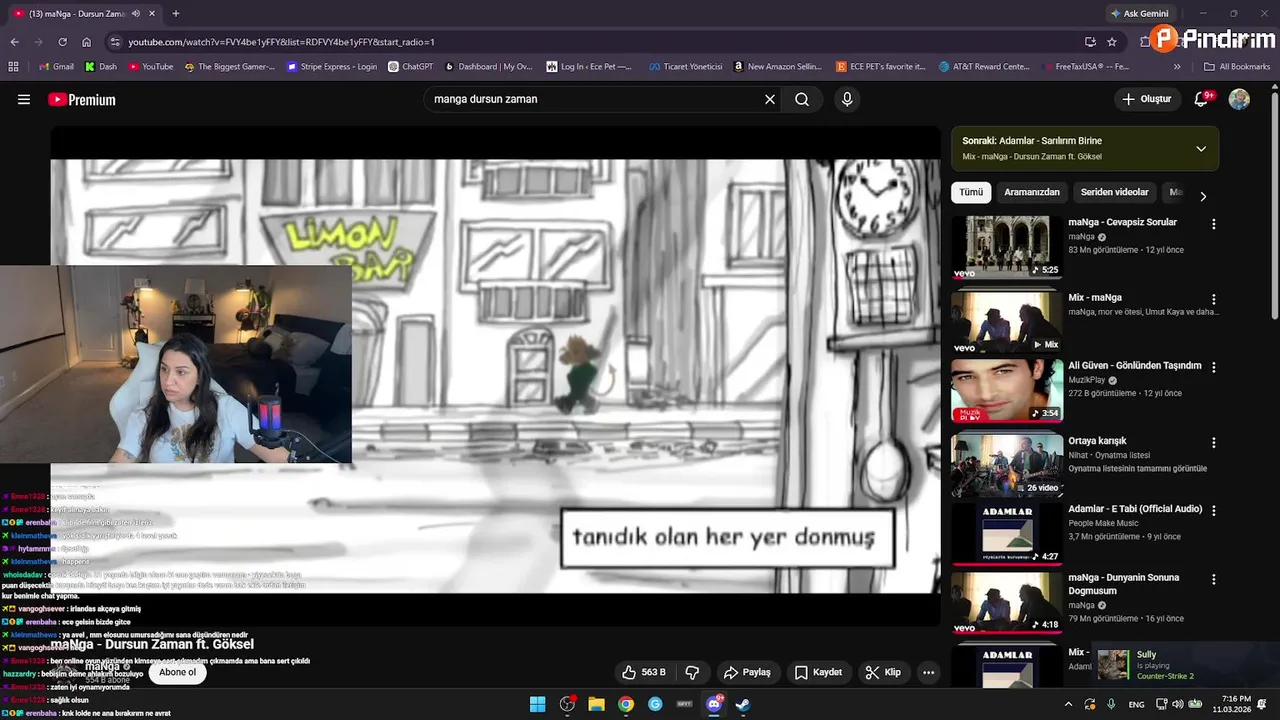Expand the Sonraki playlist panel chevron
This screenshot has height=720, width=1280.
pyautogui.click(x=1201, y=148)
